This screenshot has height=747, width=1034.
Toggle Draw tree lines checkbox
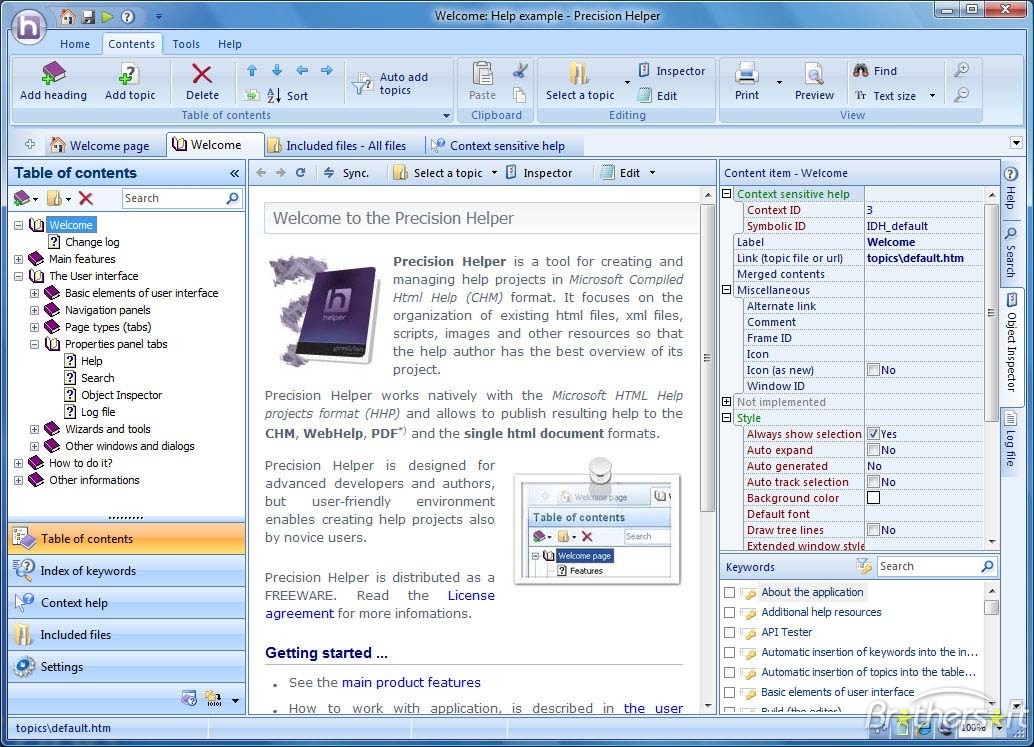click(x=873, y=530)
